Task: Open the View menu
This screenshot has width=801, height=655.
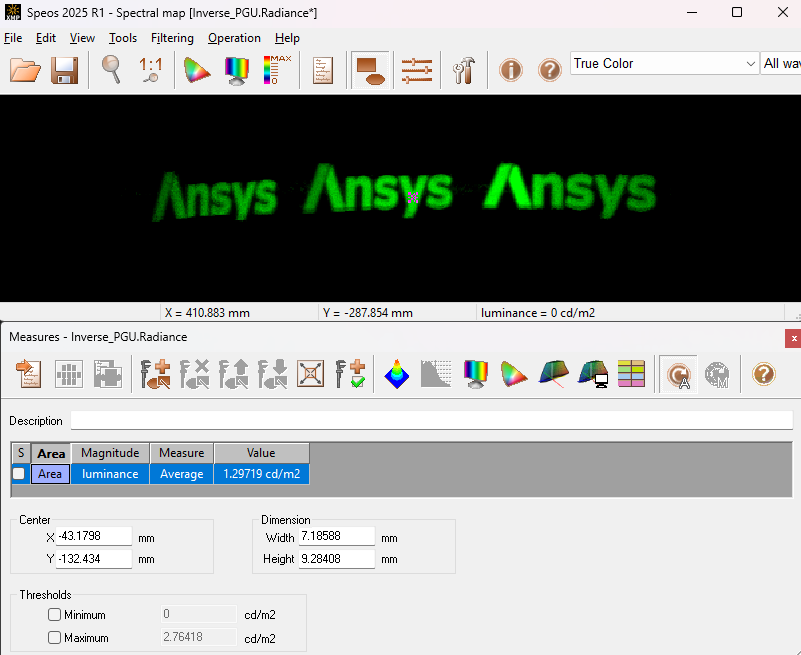Action: point(82,38)
